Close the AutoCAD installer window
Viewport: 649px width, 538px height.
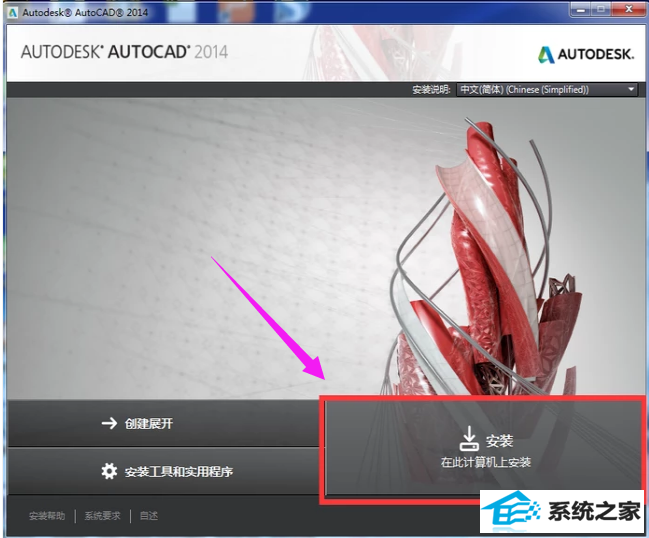pos(628,10)
